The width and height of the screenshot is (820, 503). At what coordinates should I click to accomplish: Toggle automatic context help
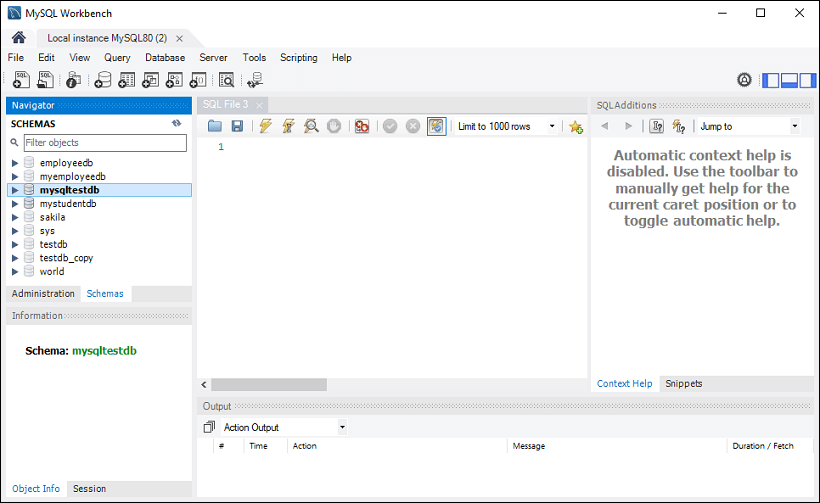(x=679, y=126)
